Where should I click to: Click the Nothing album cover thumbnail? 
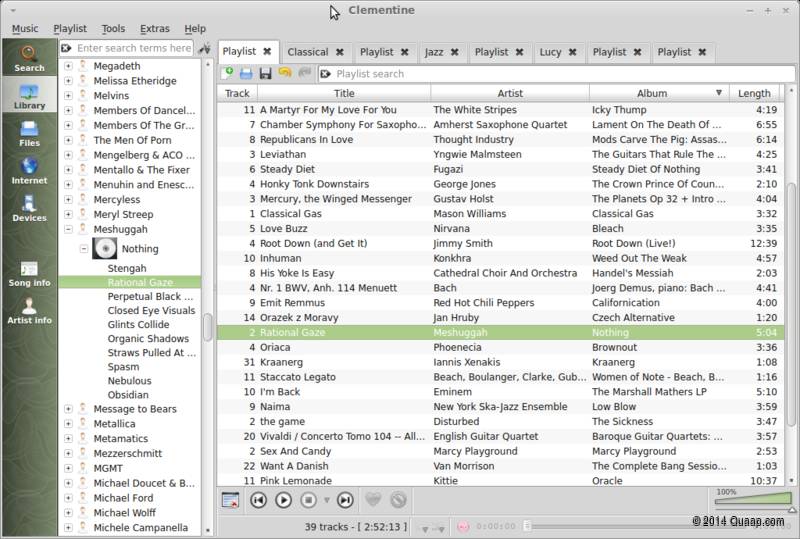[x=105, y=249]
